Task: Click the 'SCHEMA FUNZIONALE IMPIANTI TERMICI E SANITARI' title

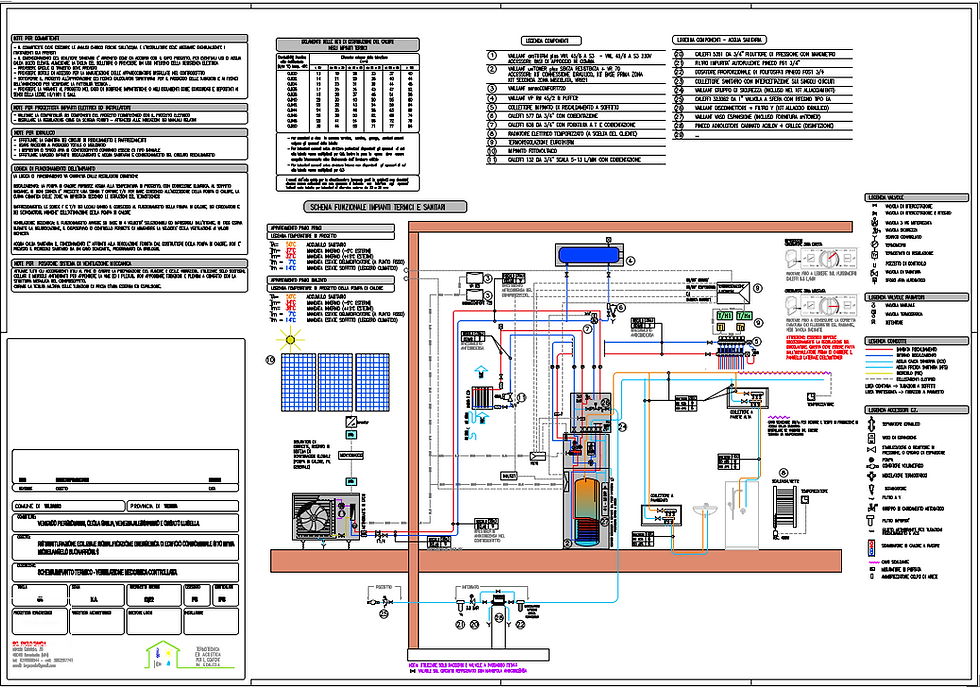Action: (386, 207)
